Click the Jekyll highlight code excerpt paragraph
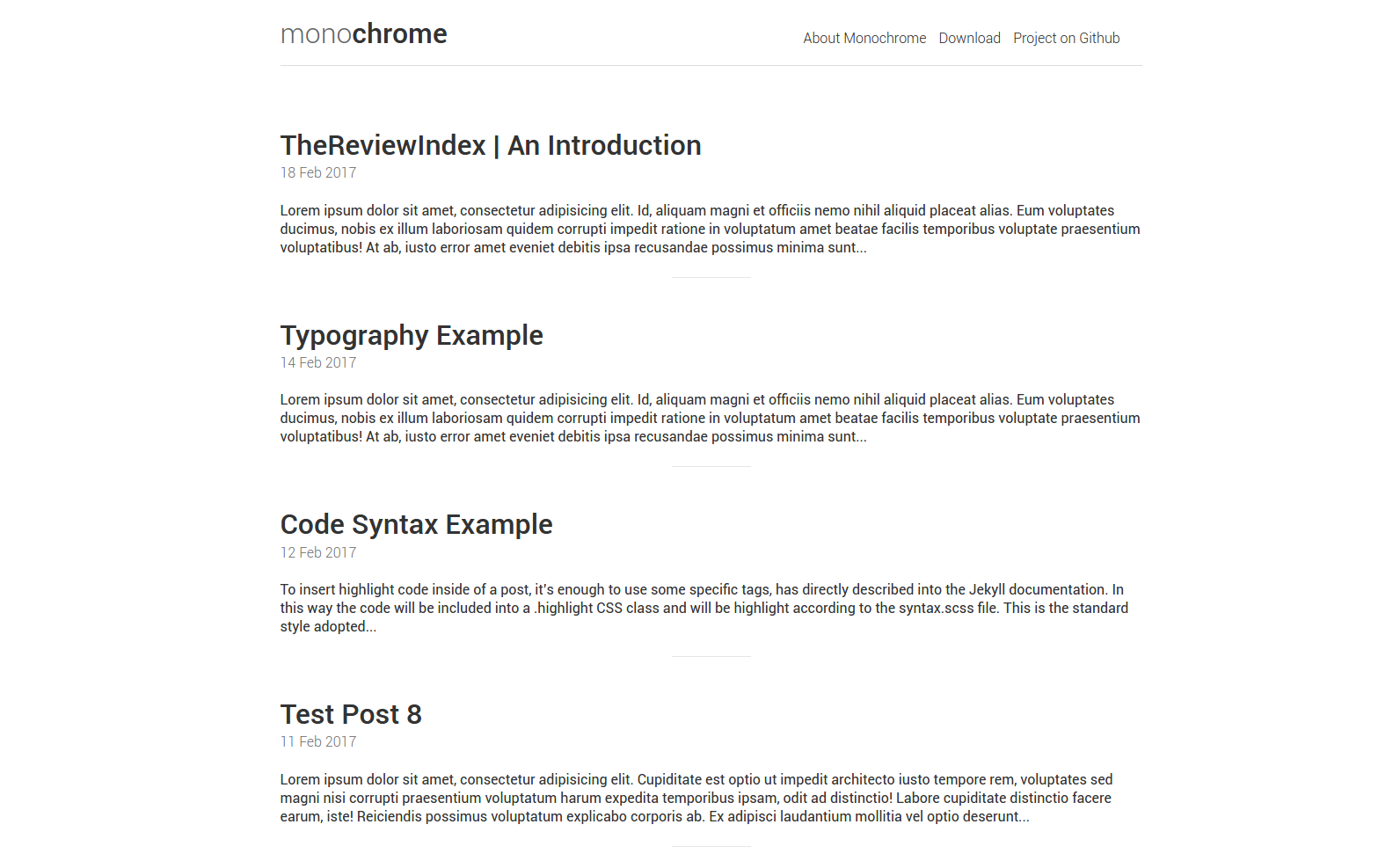This screenshot has height=861, width=1400. click(x=704, y=609)
